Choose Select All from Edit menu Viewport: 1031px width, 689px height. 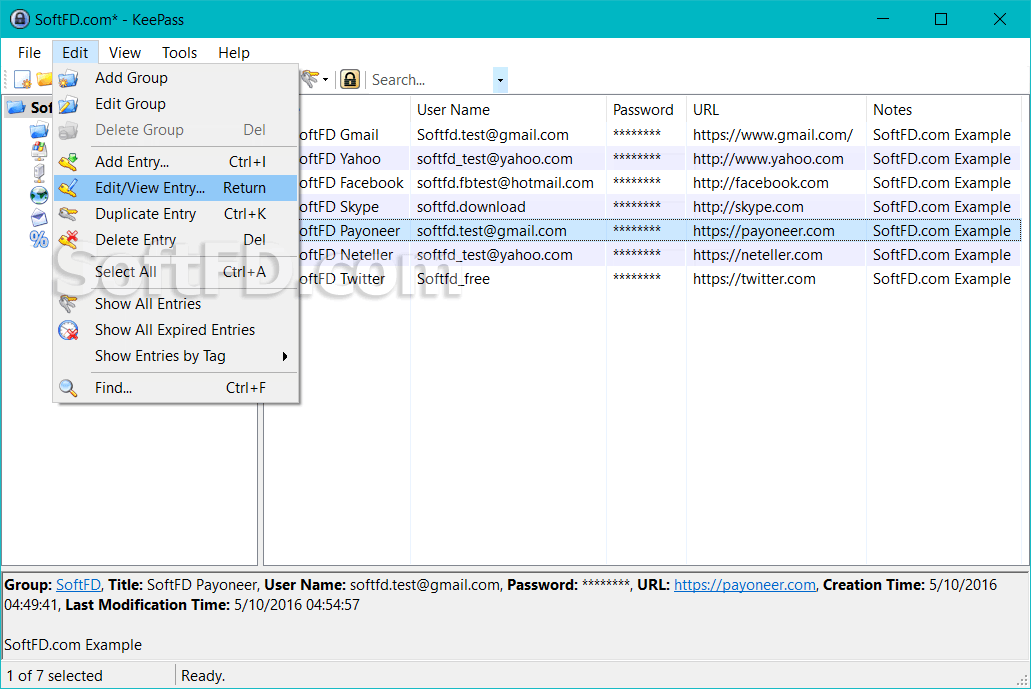(176, 272)
